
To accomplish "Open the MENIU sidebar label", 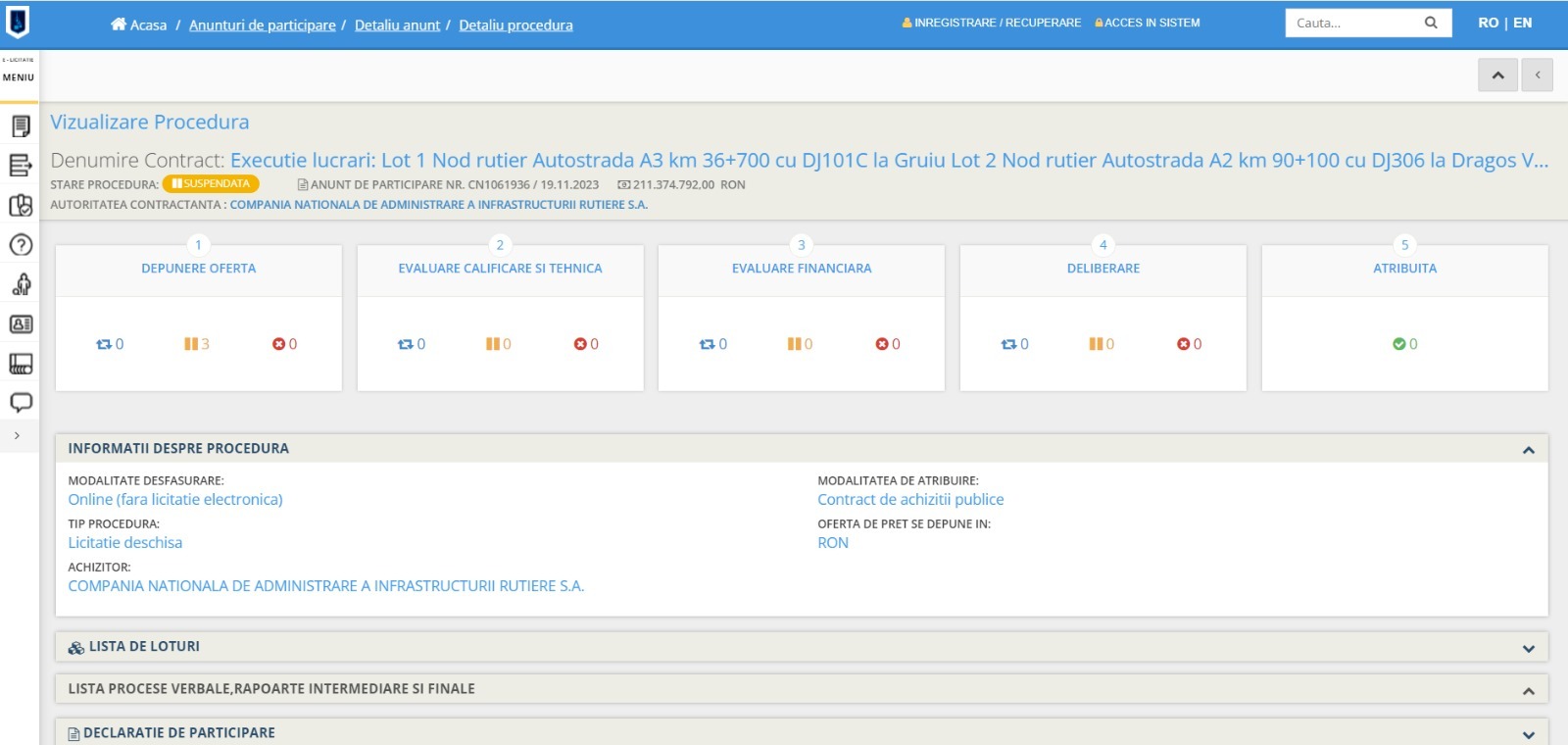I will pyautogui.click(x=19, y=76).
